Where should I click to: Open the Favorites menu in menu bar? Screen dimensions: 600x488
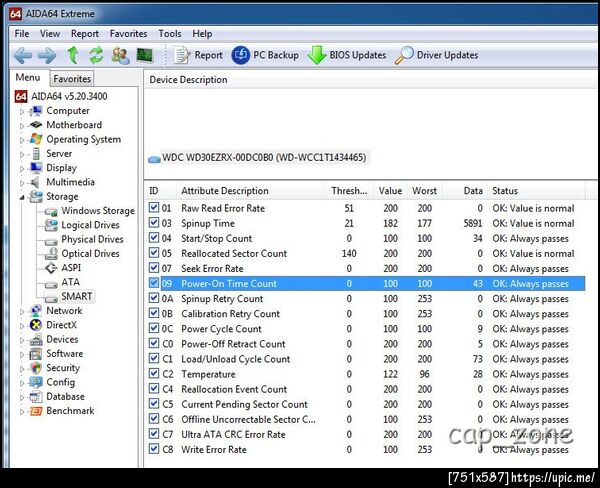pyautogui.click(x=128, y=34)
